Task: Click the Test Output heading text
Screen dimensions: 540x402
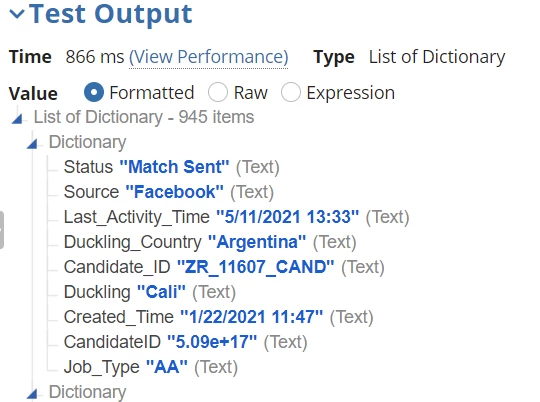Action: (111, 14)
